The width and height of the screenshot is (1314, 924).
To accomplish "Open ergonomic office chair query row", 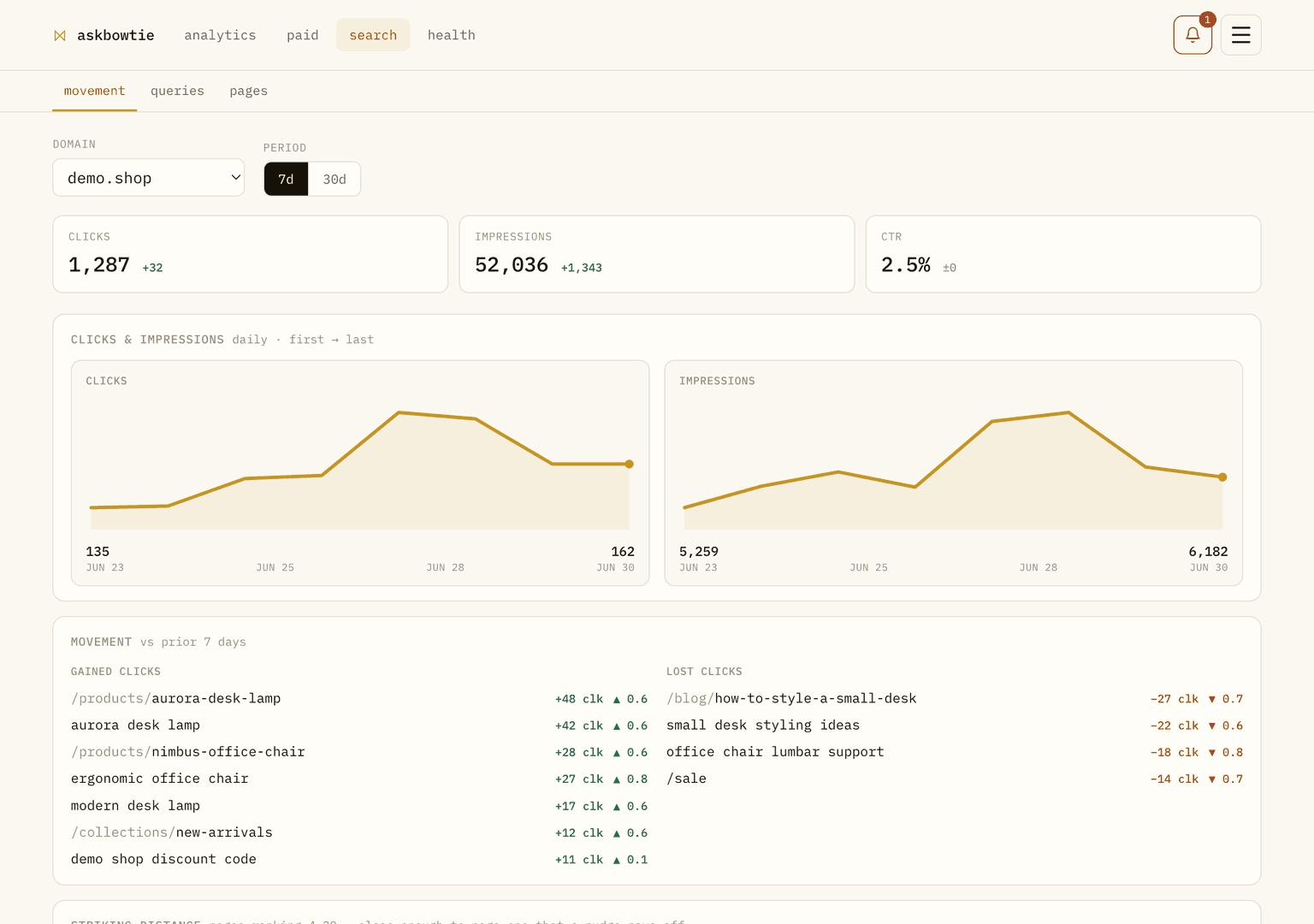I will [359, 779].
